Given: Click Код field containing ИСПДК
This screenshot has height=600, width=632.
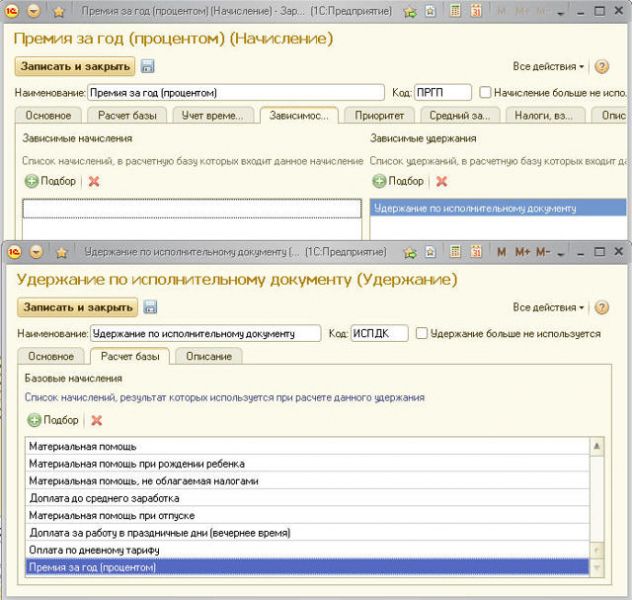Looking at the screenshot, I should click(x=379, y=334).
